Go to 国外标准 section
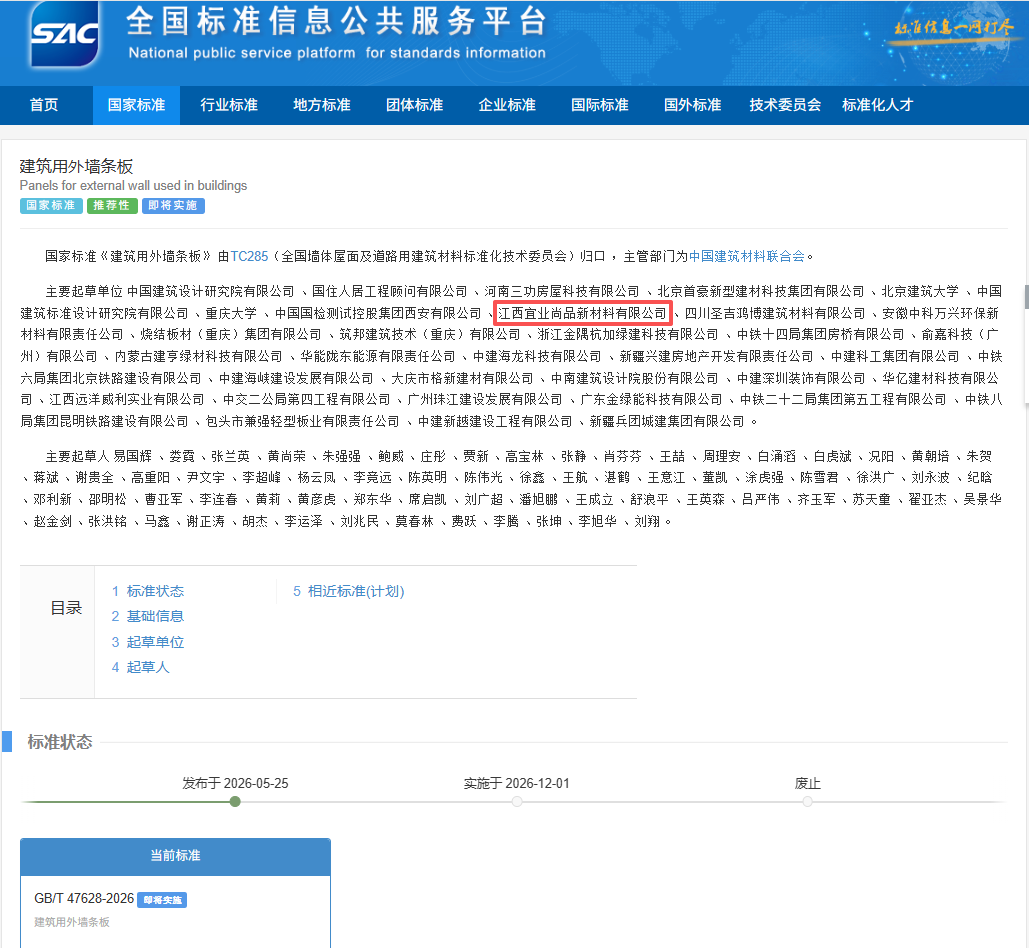This screenshot has height=948, width=1029. click(692, 105)
